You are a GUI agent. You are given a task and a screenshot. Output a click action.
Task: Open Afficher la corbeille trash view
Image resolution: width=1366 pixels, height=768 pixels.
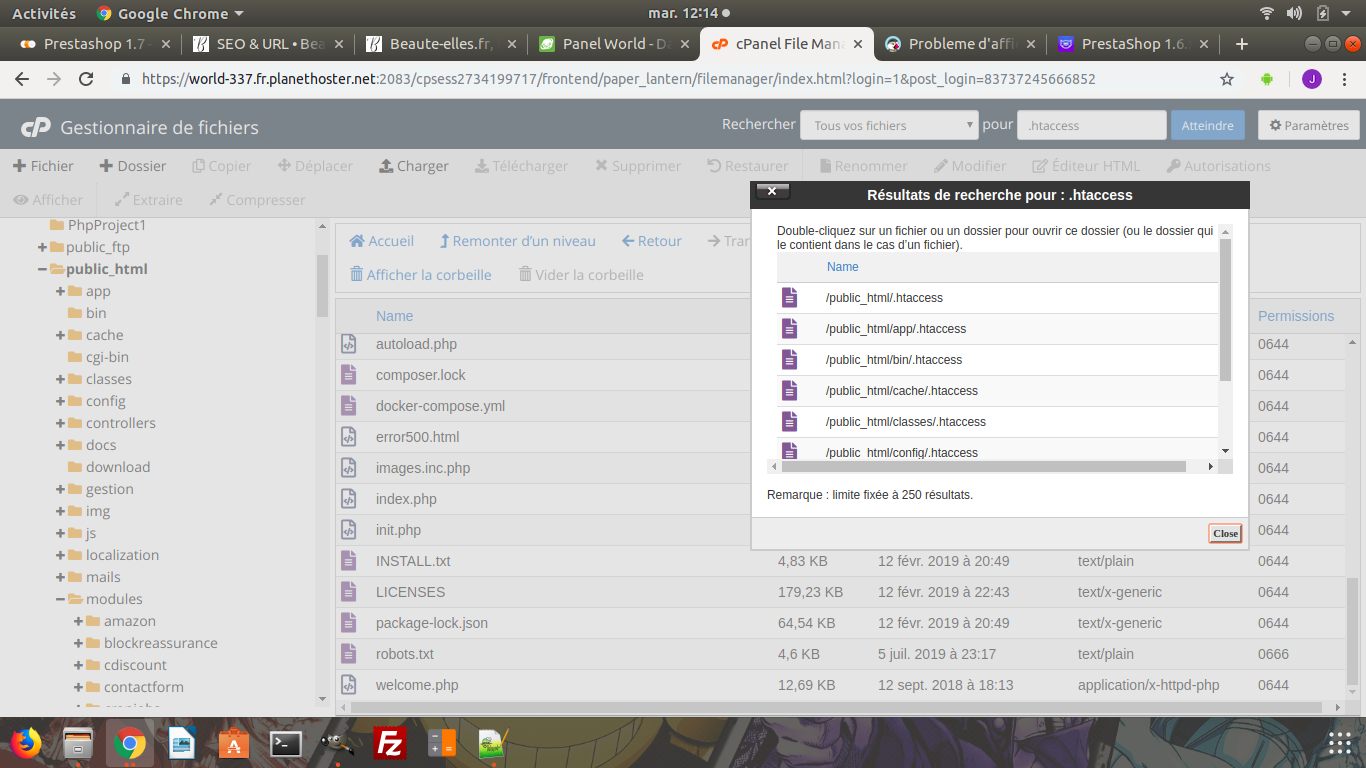click(x=420, y=275)
